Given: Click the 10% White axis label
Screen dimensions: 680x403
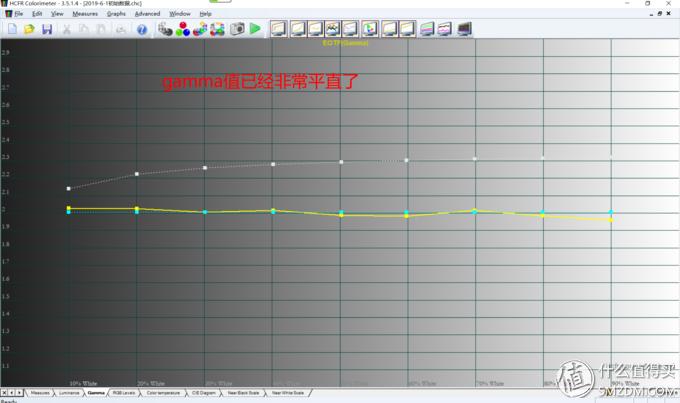Looking at the screenshot, I should coord(83,383).
